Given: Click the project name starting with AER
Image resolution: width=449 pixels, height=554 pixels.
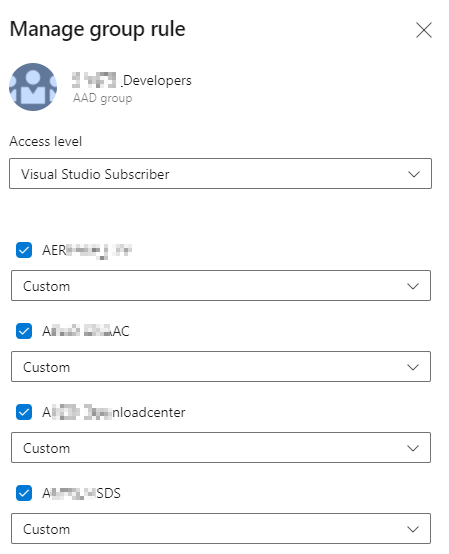Looking at the screenshot, I should (87, 251).
